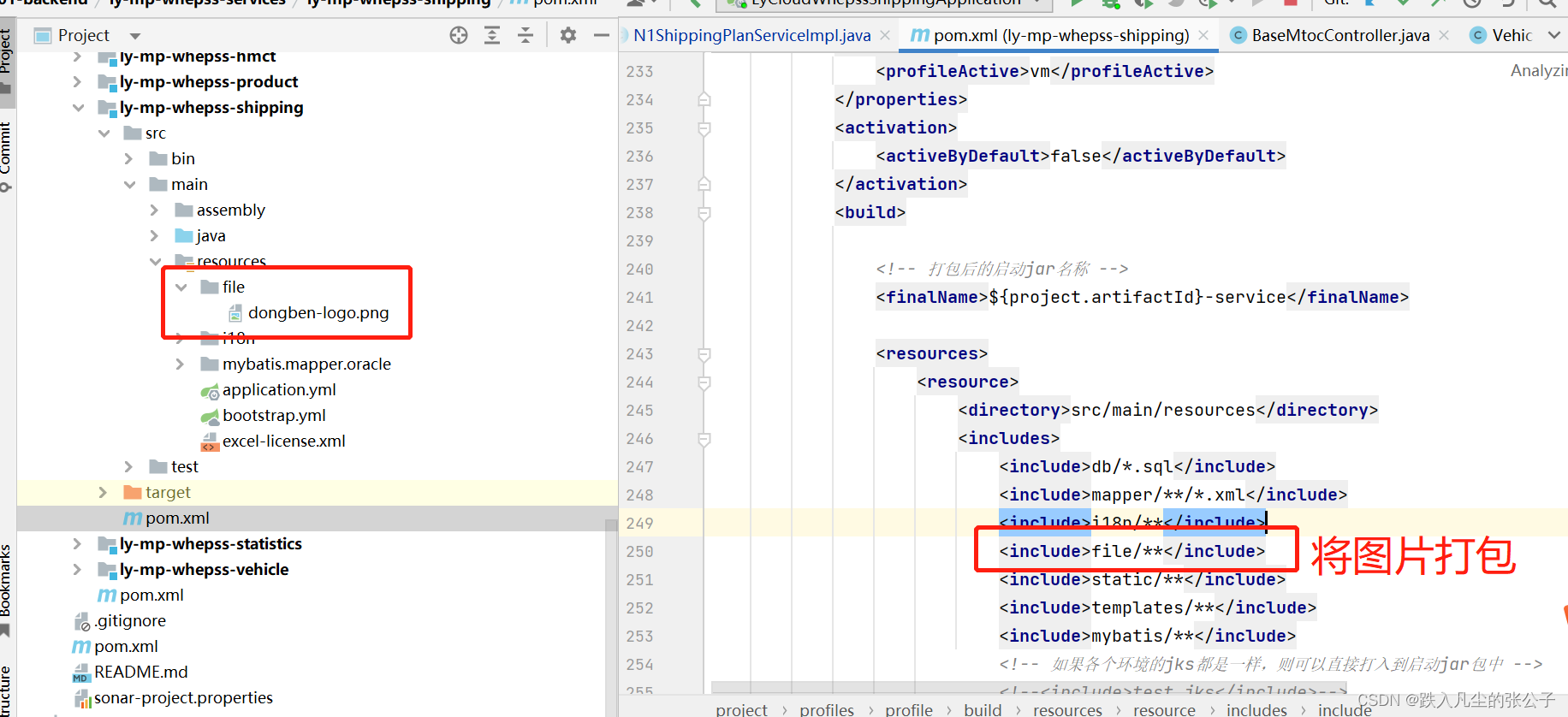The image size is (1568, 717).
Task: Click 'build' breadcrumb at editor bottom
Action: [983, 709]
